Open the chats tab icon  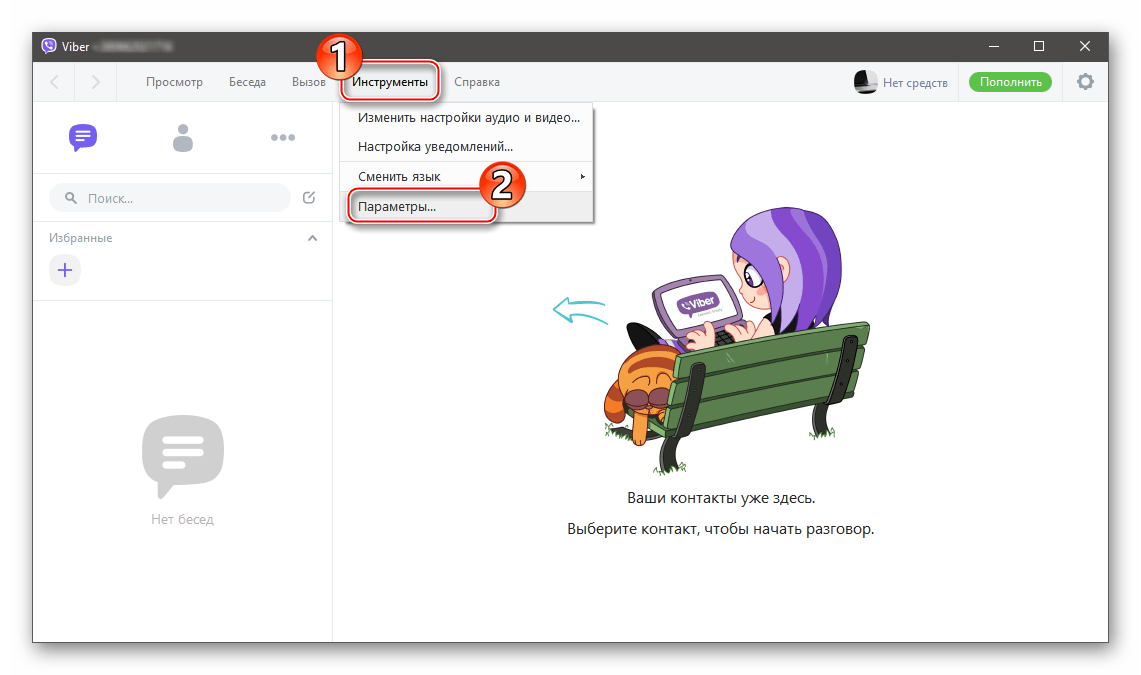pos(83,137)
